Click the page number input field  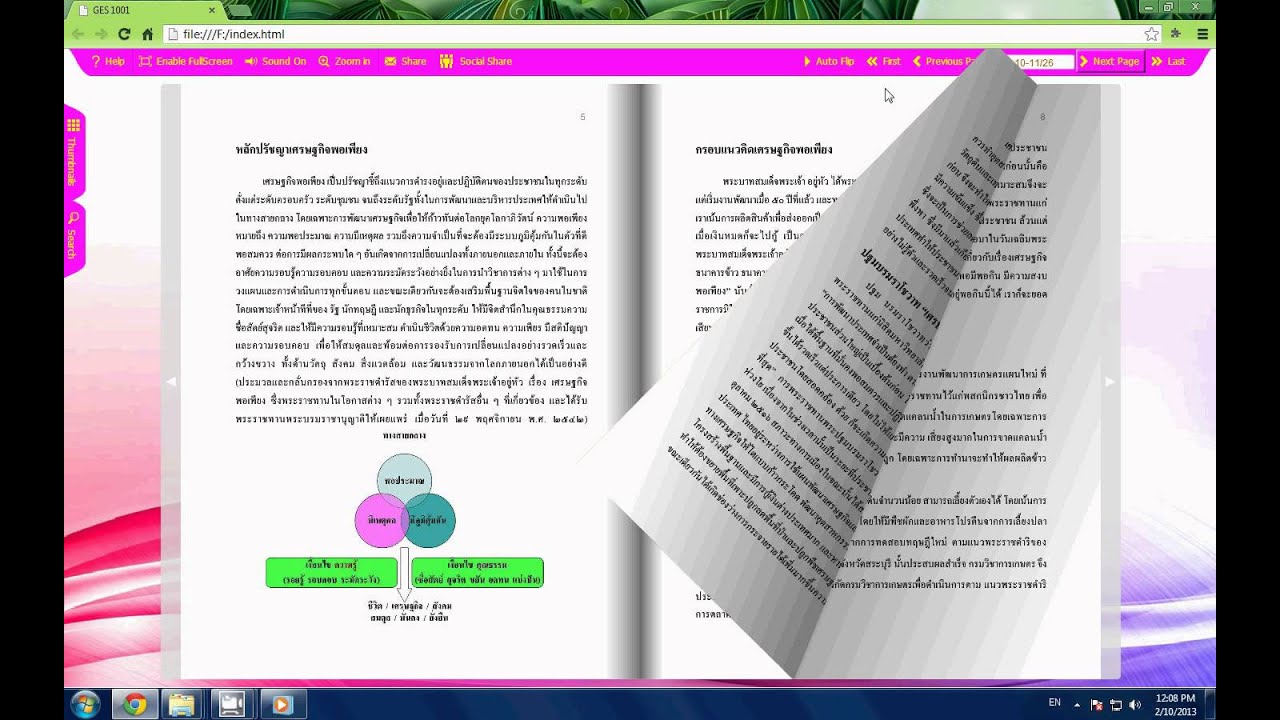(1042, 62)
